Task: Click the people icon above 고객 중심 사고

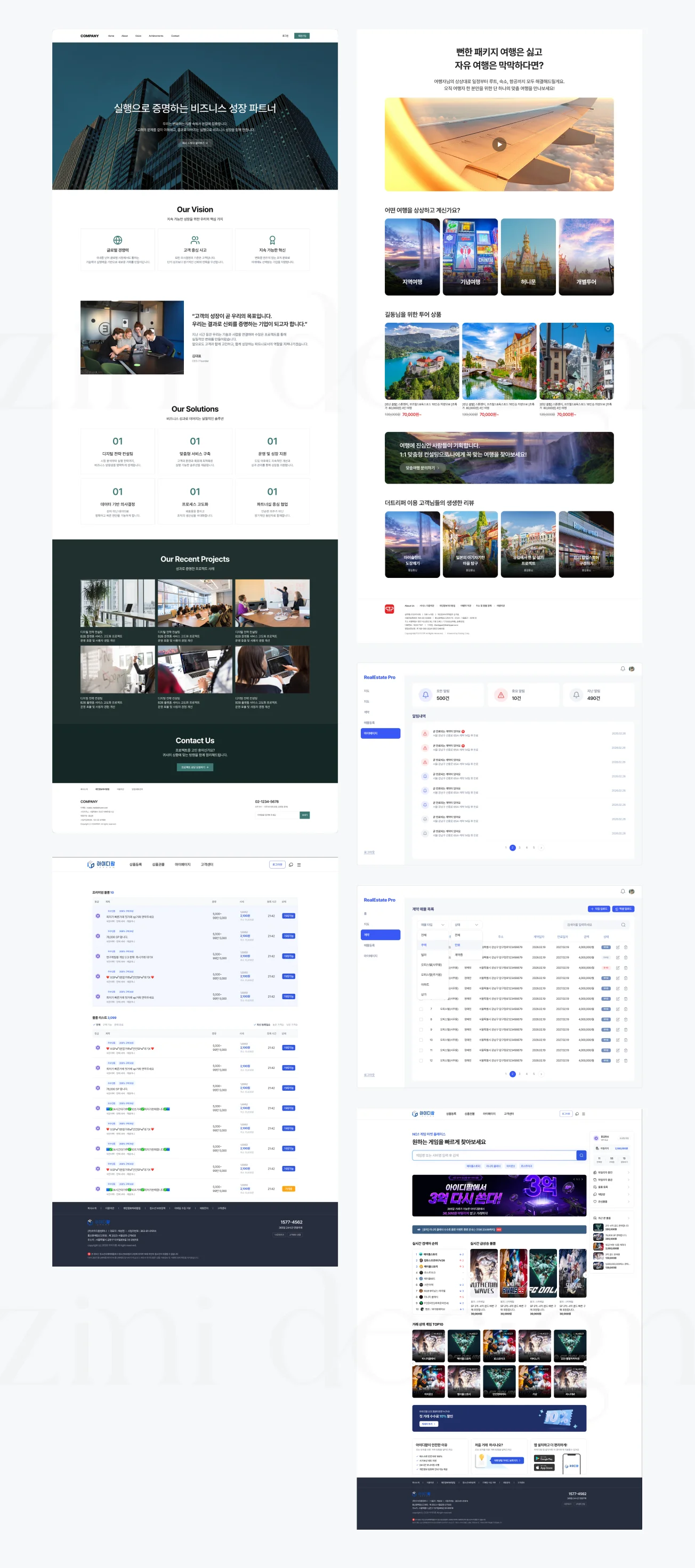Action: (195, 240)
